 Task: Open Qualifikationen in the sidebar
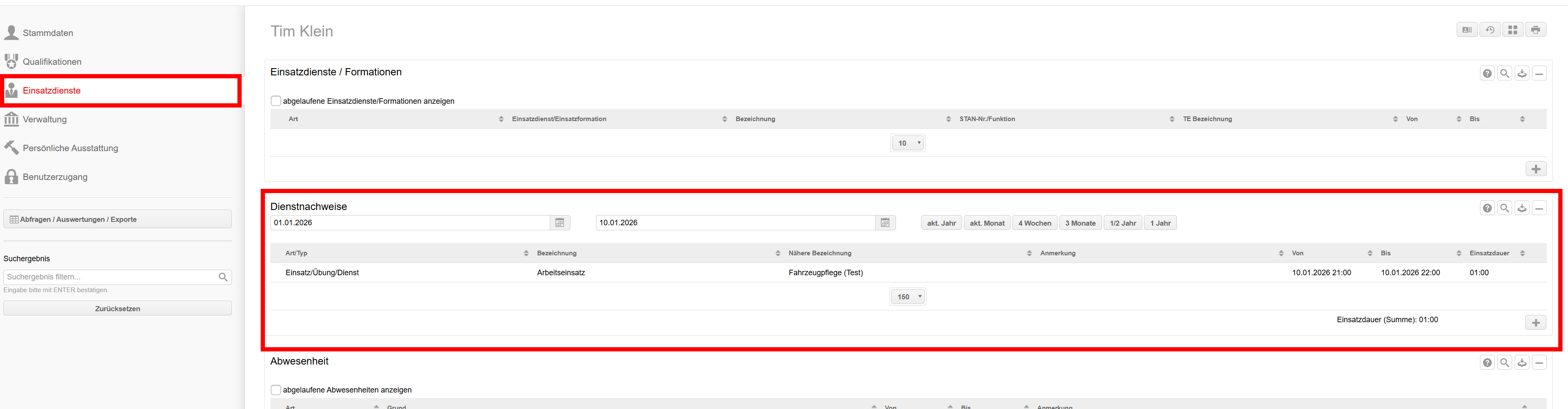[x=52, y=61]
